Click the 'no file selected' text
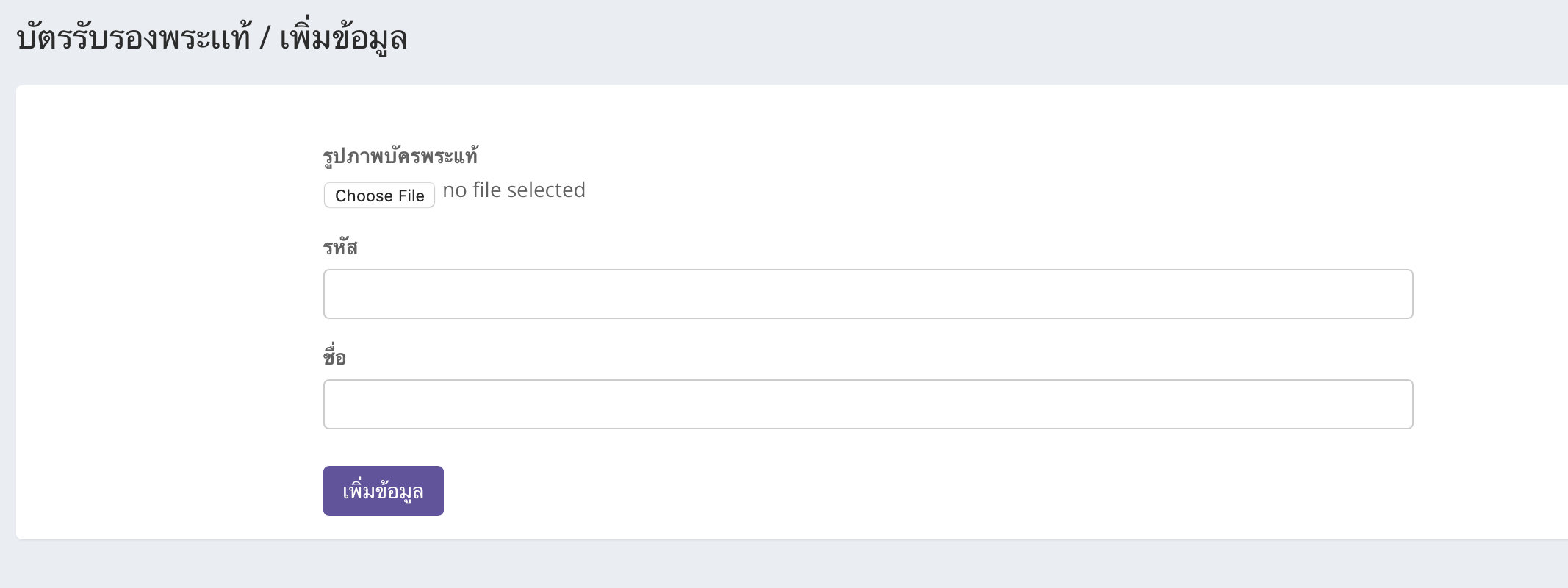1568x588 pixels. (x=514, y=190)
